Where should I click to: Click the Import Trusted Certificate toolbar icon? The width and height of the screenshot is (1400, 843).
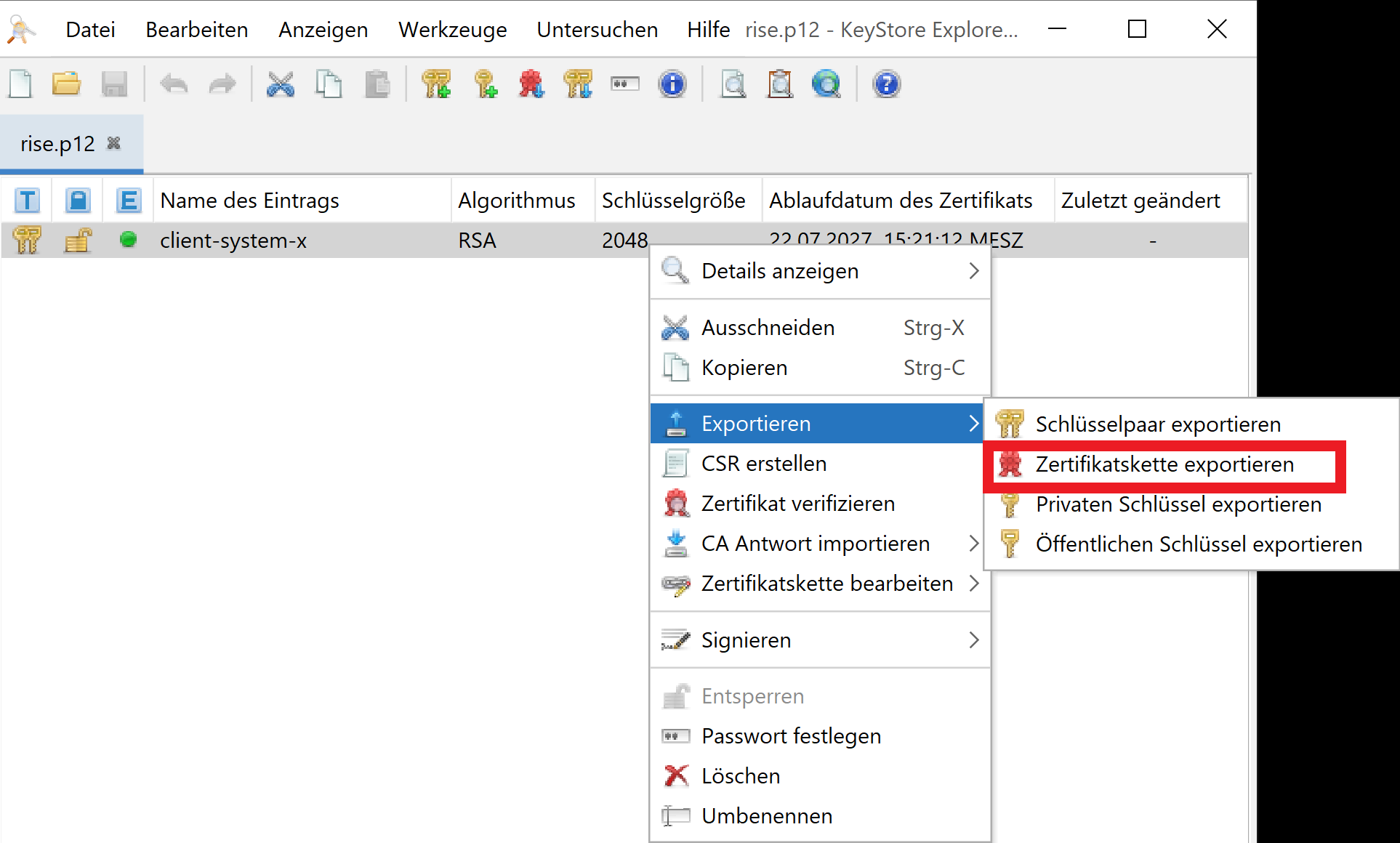(x=531, y=84)
